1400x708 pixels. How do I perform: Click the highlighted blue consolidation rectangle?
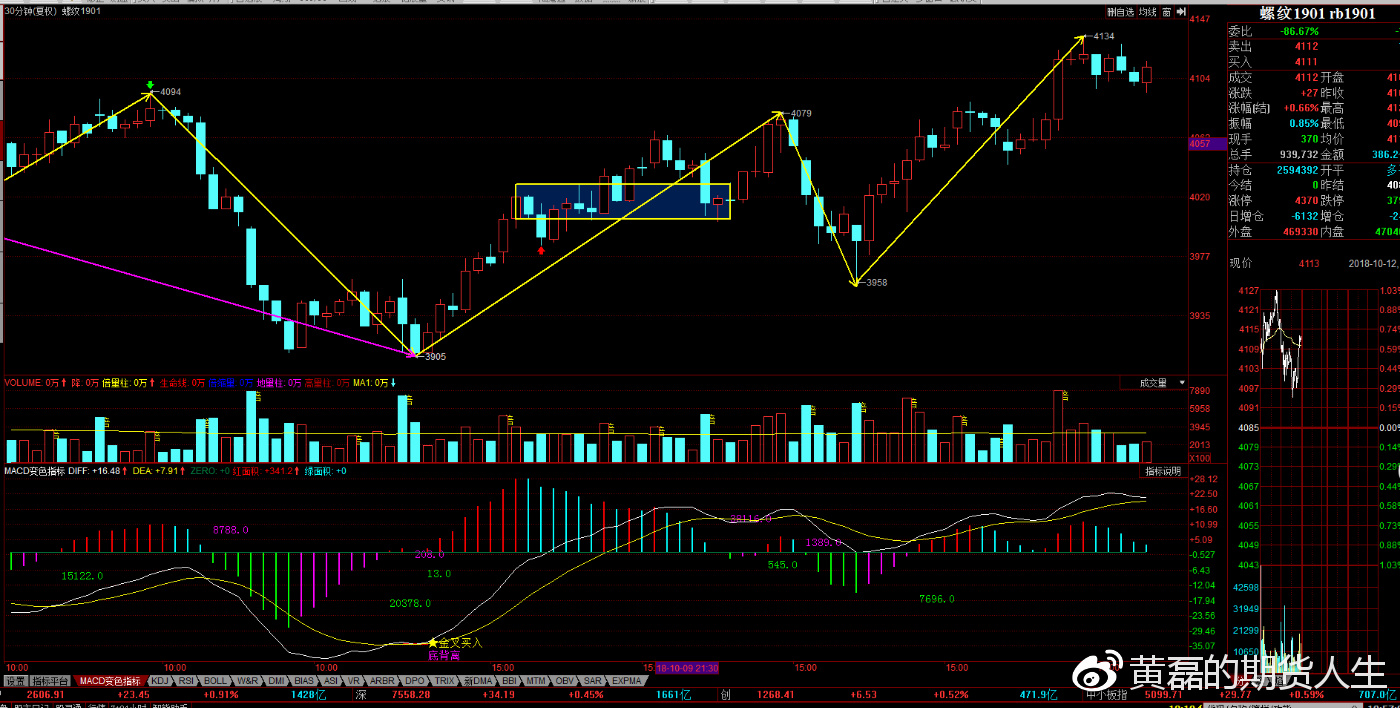(622, 201)
